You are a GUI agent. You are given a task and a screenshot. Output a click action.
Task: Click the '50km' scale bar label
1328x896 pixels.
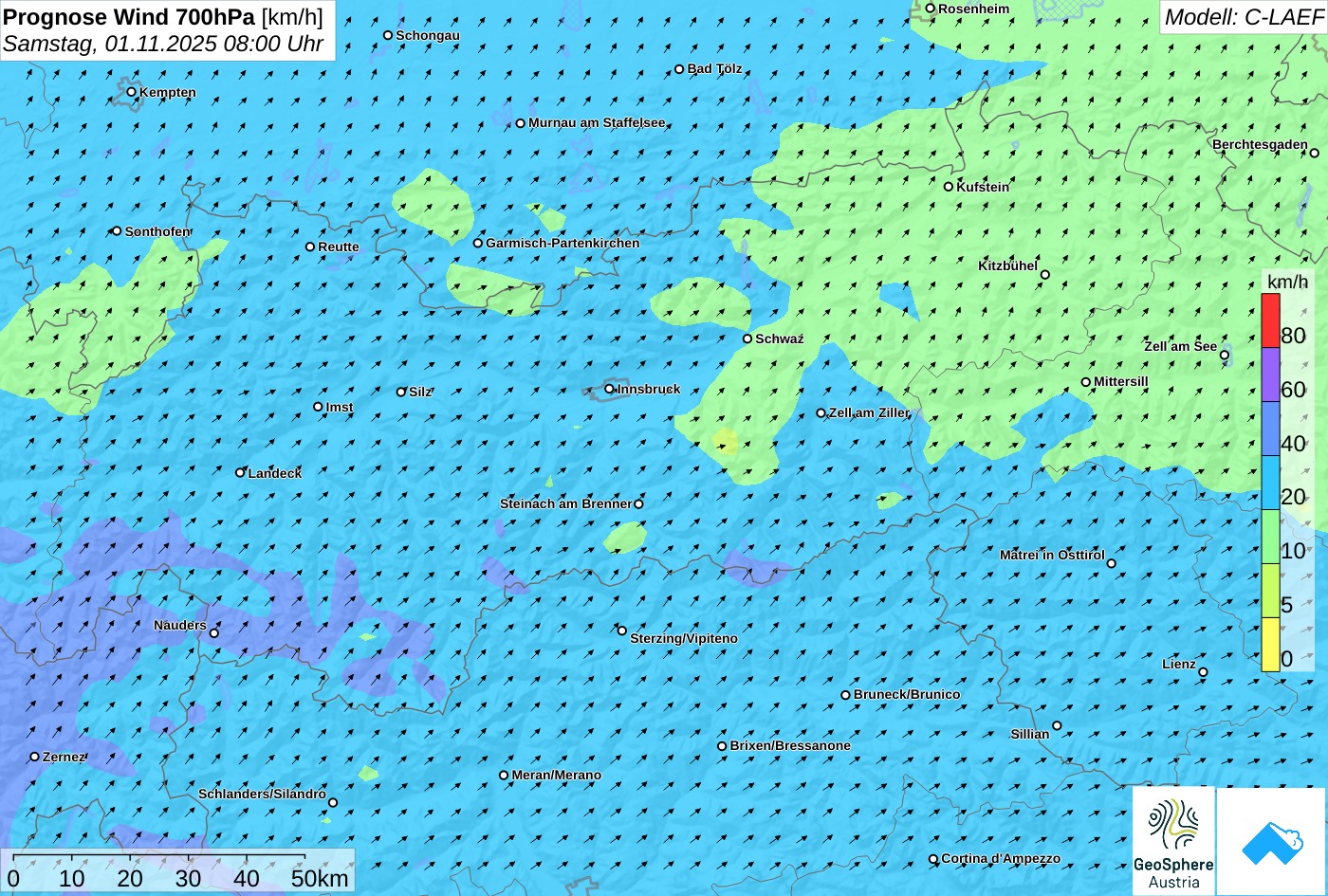(x=320, y=878)
